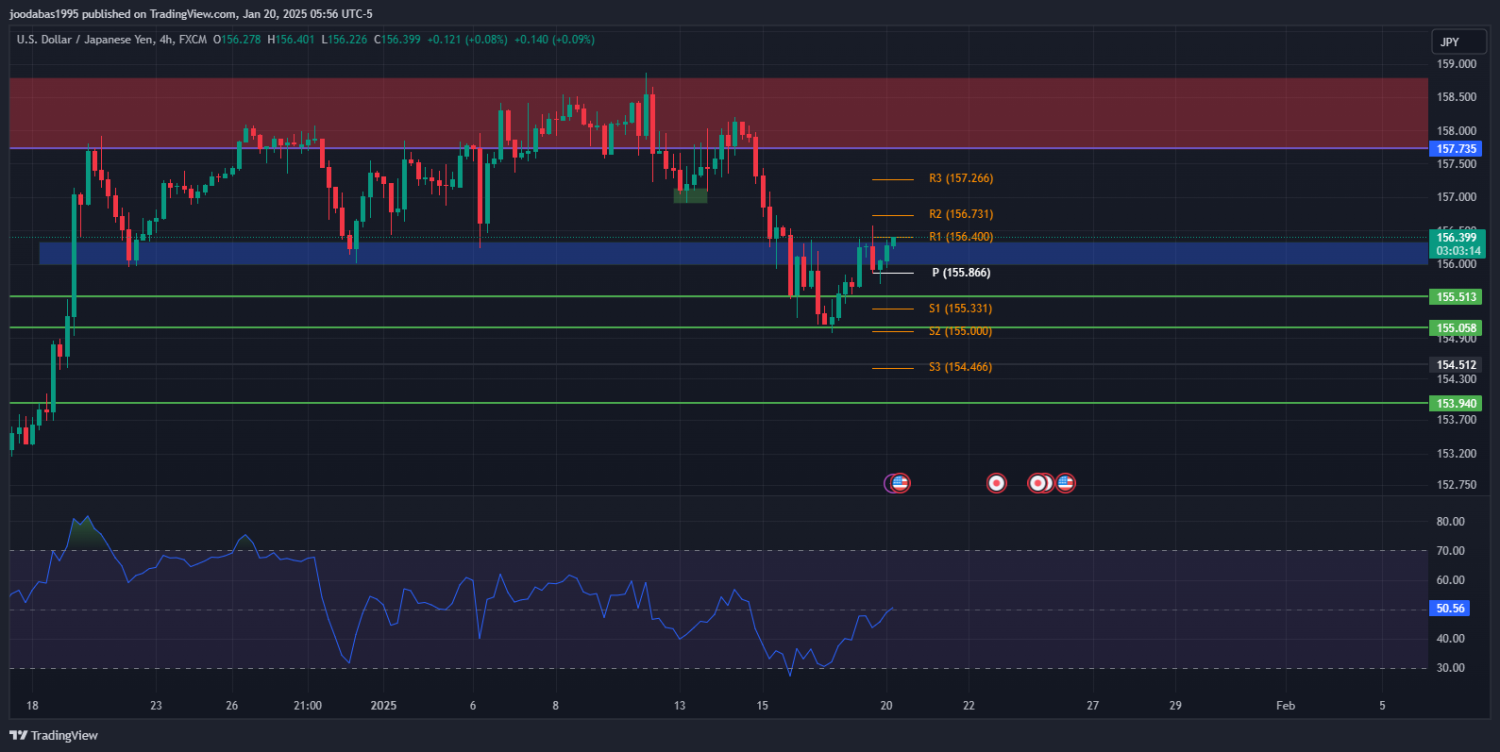Click the 153.940 green price label
1500x752 pixels.
[1456, 403]
